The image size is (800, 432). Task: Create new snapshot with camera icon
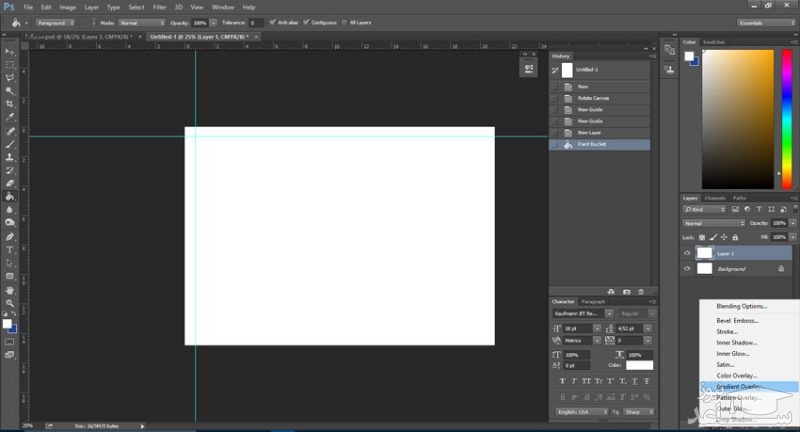tap(626, 292)
